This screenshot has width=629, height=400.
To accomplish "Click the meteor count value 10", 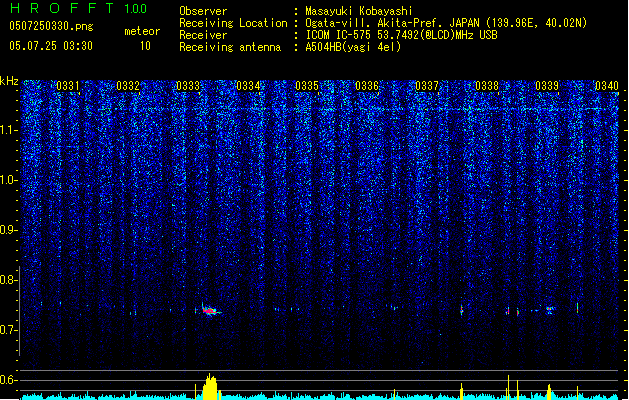I will click(x=145, y=46).
